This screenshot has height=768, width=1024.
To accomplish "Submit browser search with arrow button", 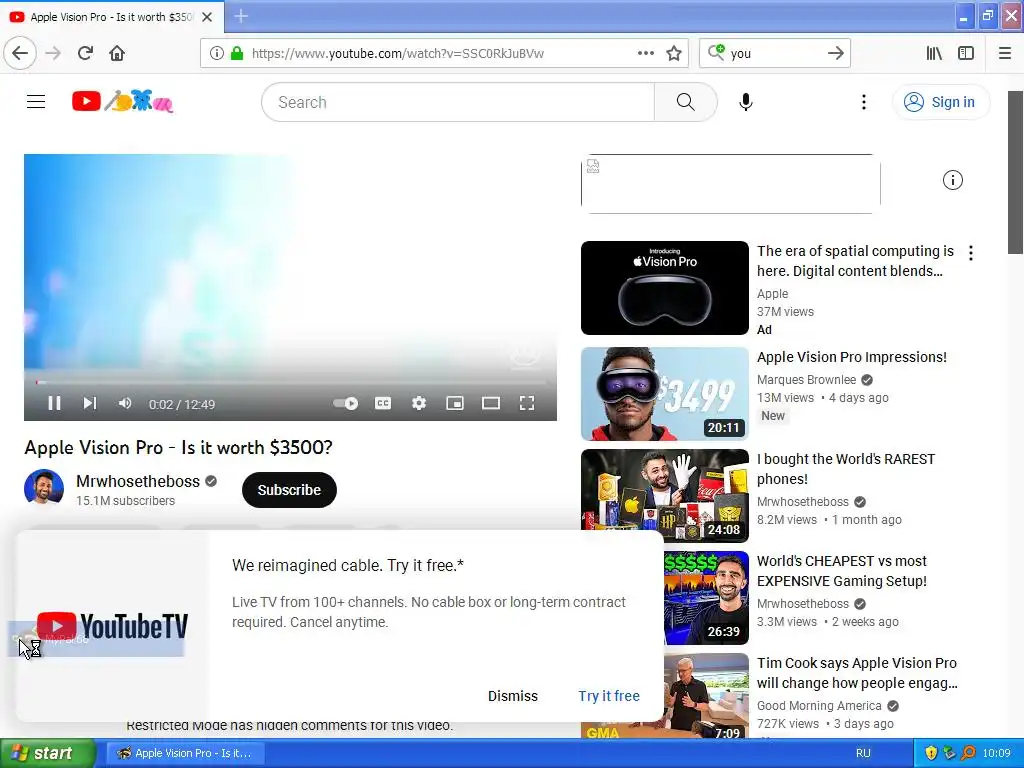I will point(836,54).
